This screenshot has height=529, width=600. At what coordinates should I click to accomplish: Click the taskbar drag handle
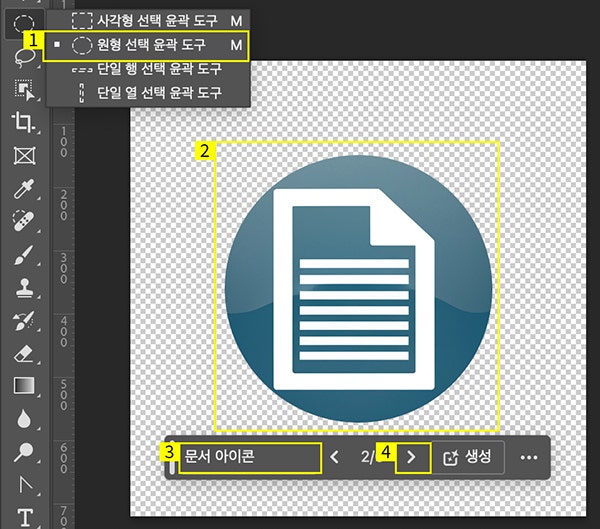(172, 457)
